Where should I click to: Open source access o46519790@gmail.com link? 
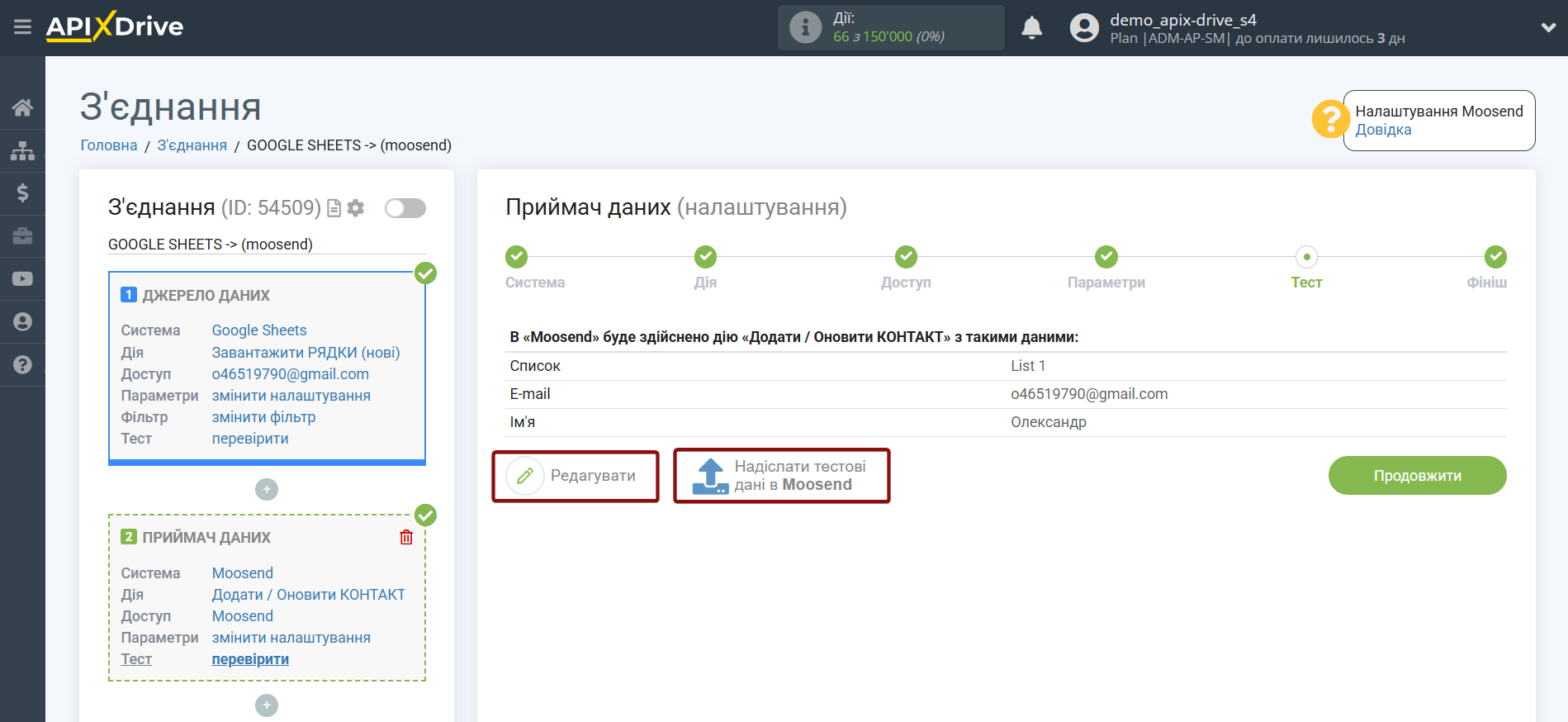(291, 374)
